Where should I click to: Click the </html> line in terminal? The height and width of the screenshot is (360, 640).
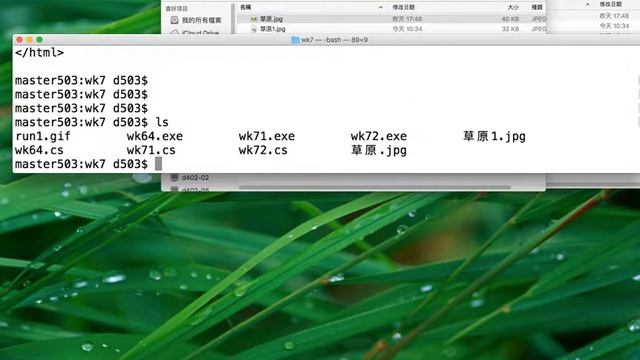click(40, 53)
